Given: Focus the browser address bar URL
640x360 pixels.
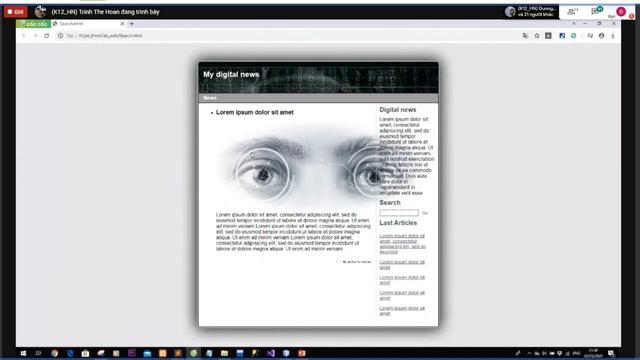Looking at the screenshot, I should (x=111, y=36).
